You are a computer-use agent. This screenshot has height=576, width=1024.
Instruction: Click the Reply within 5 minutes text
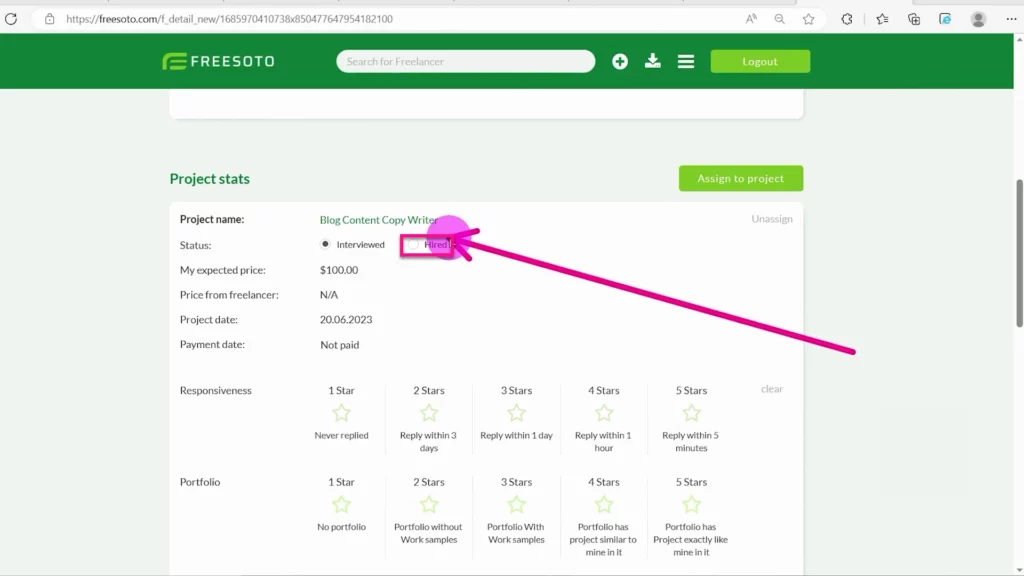[x=691, y=441]
